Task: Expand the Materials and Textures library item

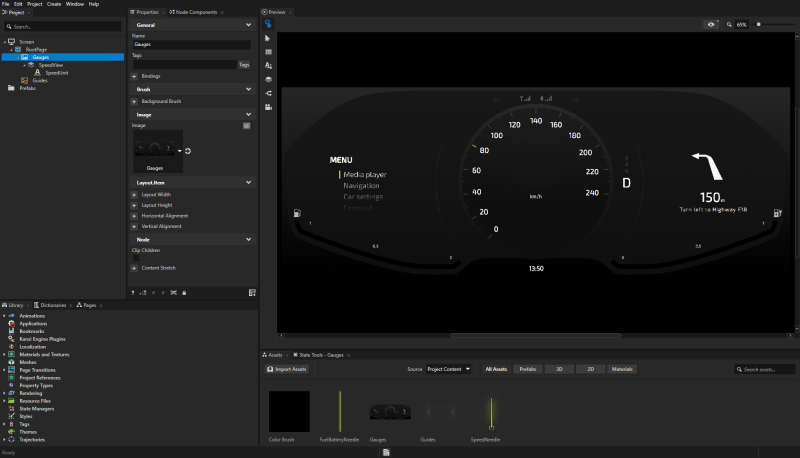Action: pos(4,354)
